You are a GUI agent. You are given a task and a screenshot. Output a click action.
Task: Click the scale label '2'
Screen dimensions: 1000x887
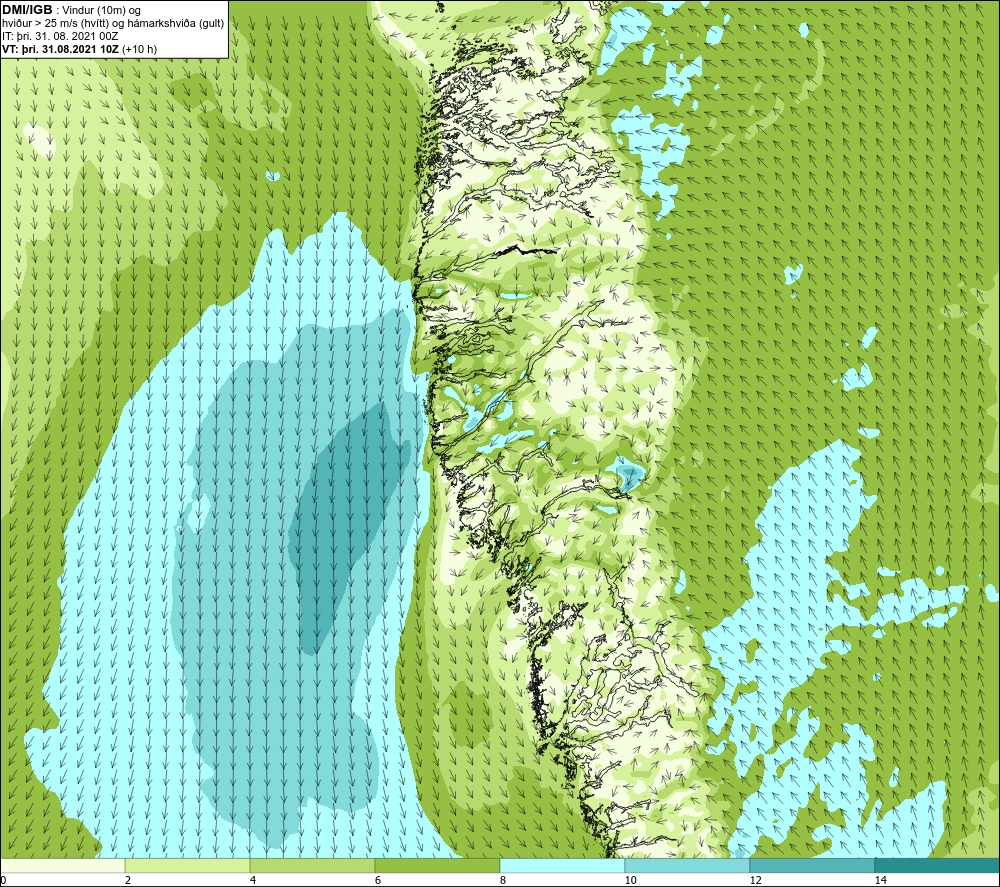coord(128,880)
